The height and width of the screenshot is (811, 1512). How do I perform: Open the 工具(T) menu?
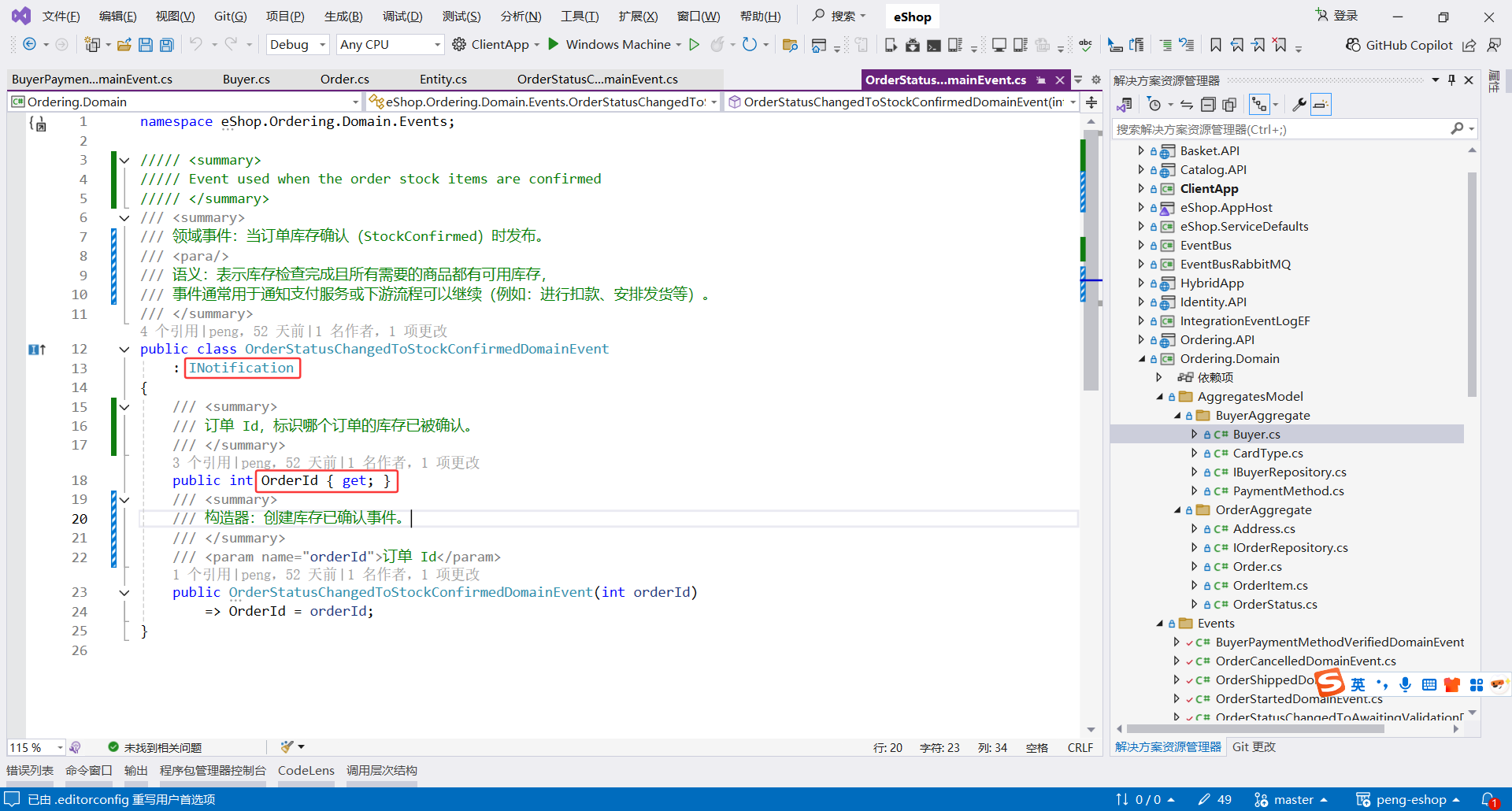tap(580, 16)
